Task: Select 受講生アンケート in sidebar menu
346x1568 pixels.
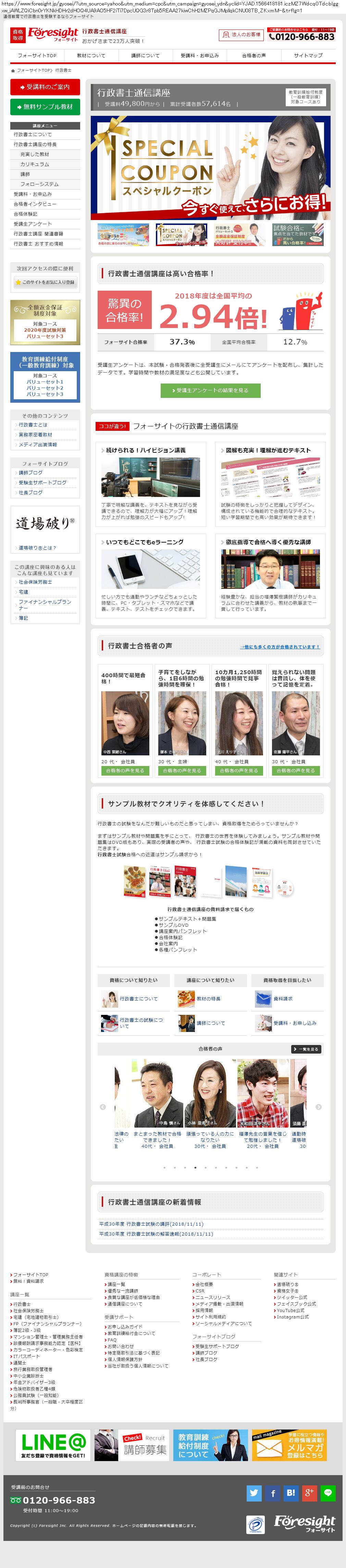Action: pos(45,224)
